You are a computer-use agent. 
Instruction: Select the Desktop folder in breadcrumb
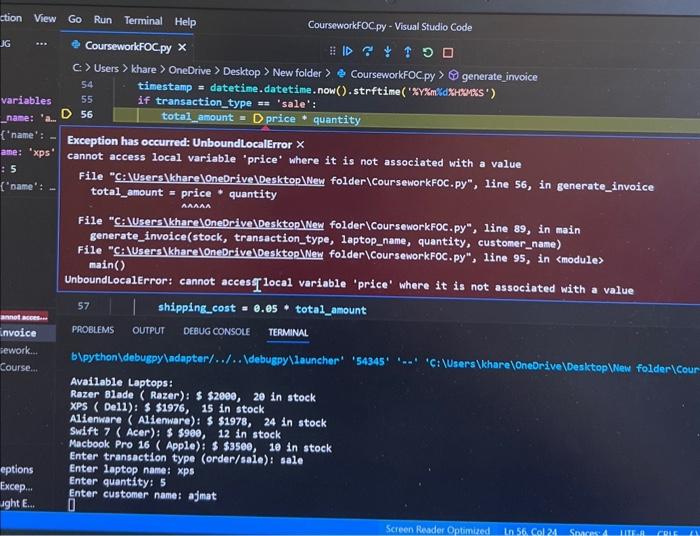tap(242, 72)
